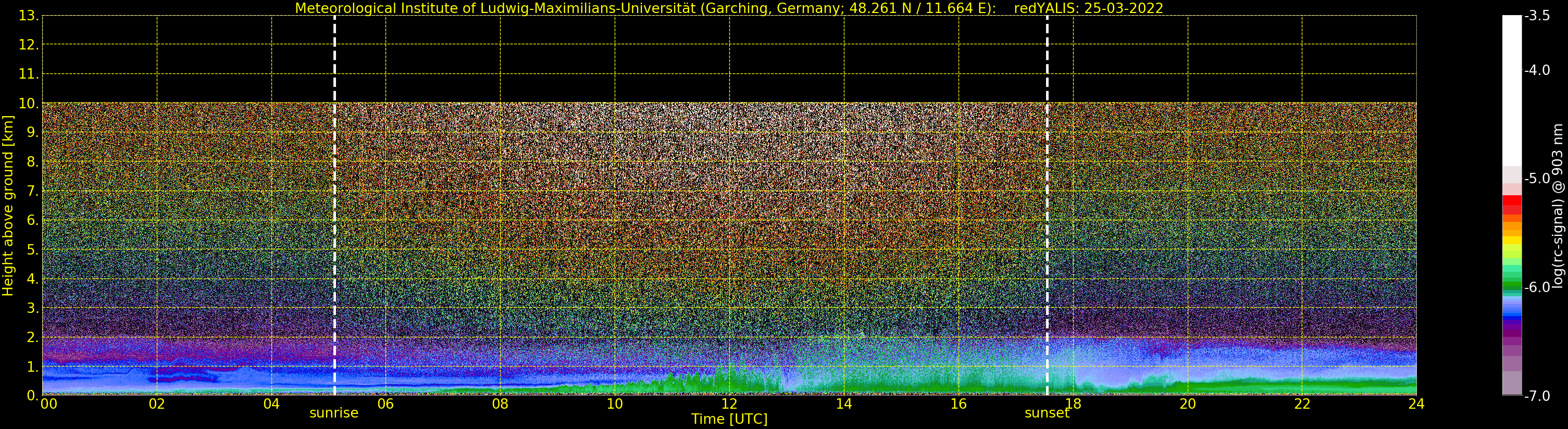Image resolution: width=1568 pixels, height=429 pixels.
Task: Click the colorbar tick label -6.0
Action: [x=1537, y=287]
